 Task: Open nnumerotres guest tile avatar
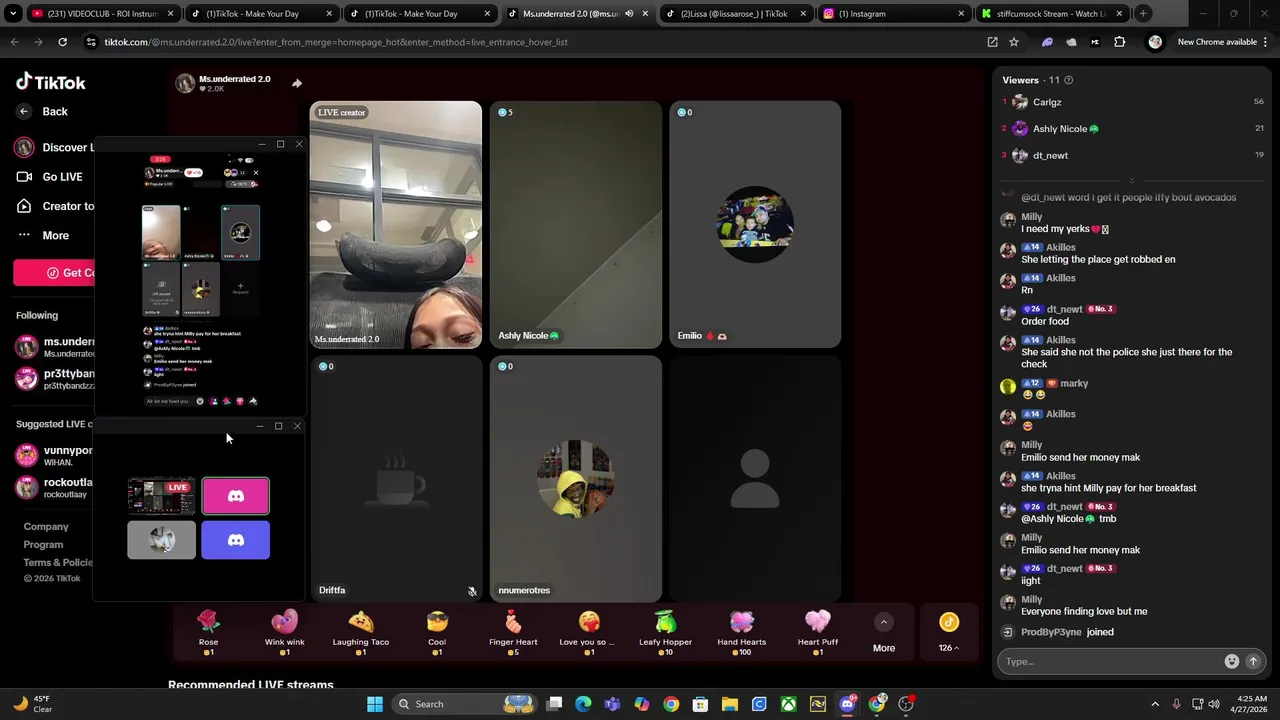575,479
